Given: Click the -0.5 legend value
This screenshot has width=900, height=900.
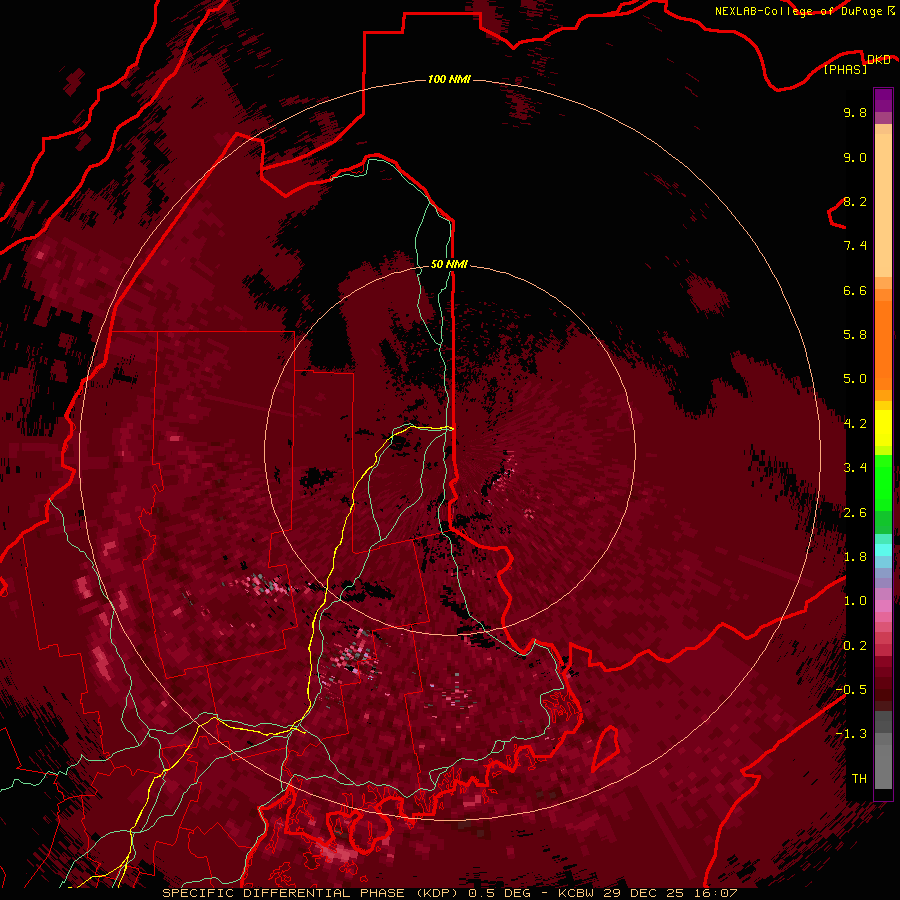Looking at the screenshot, I should point(851,690).
